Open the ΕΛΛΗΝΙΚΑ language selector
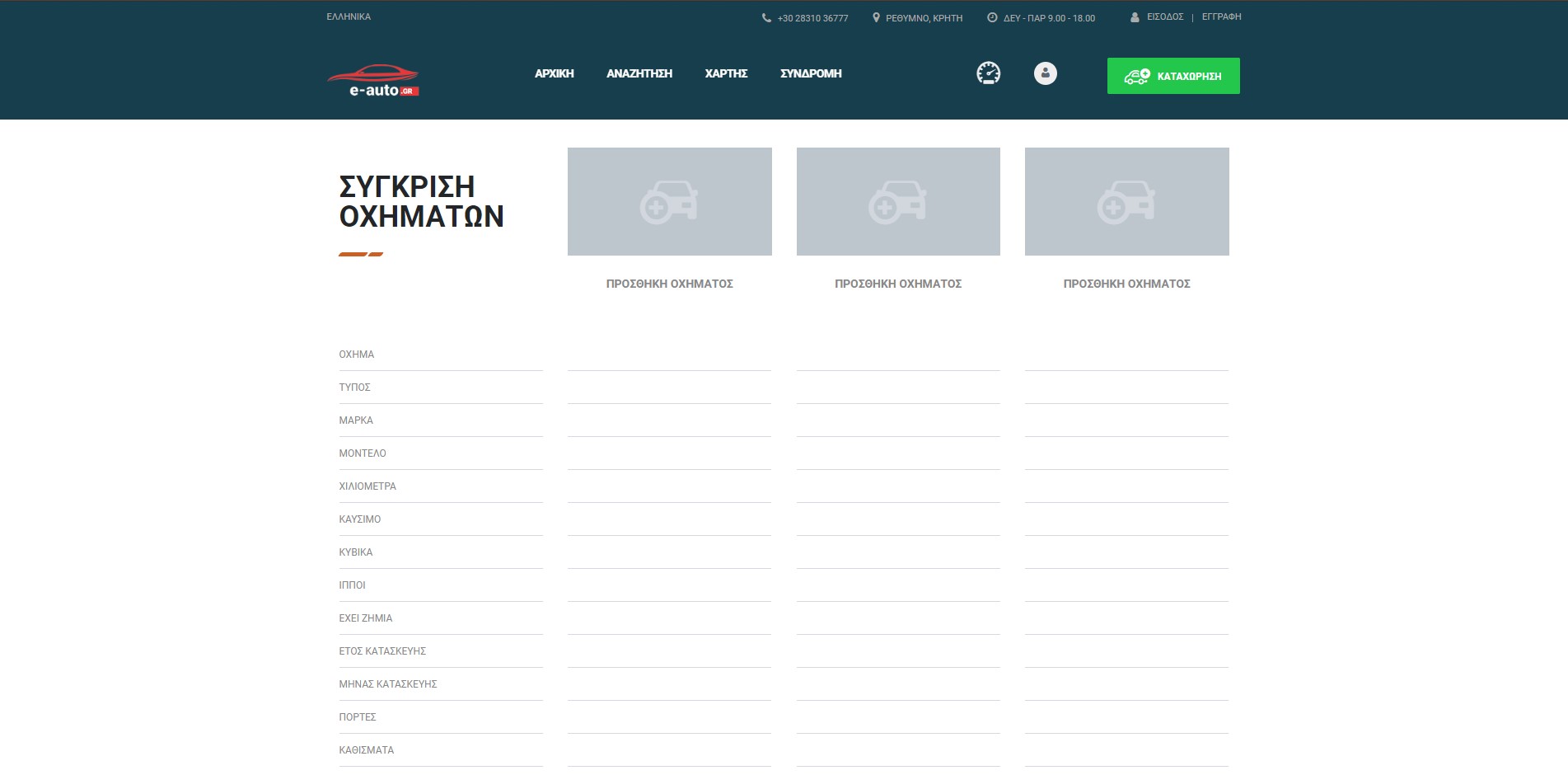The width and height of the screenshot is (1568, 775). tap(349, 16)
